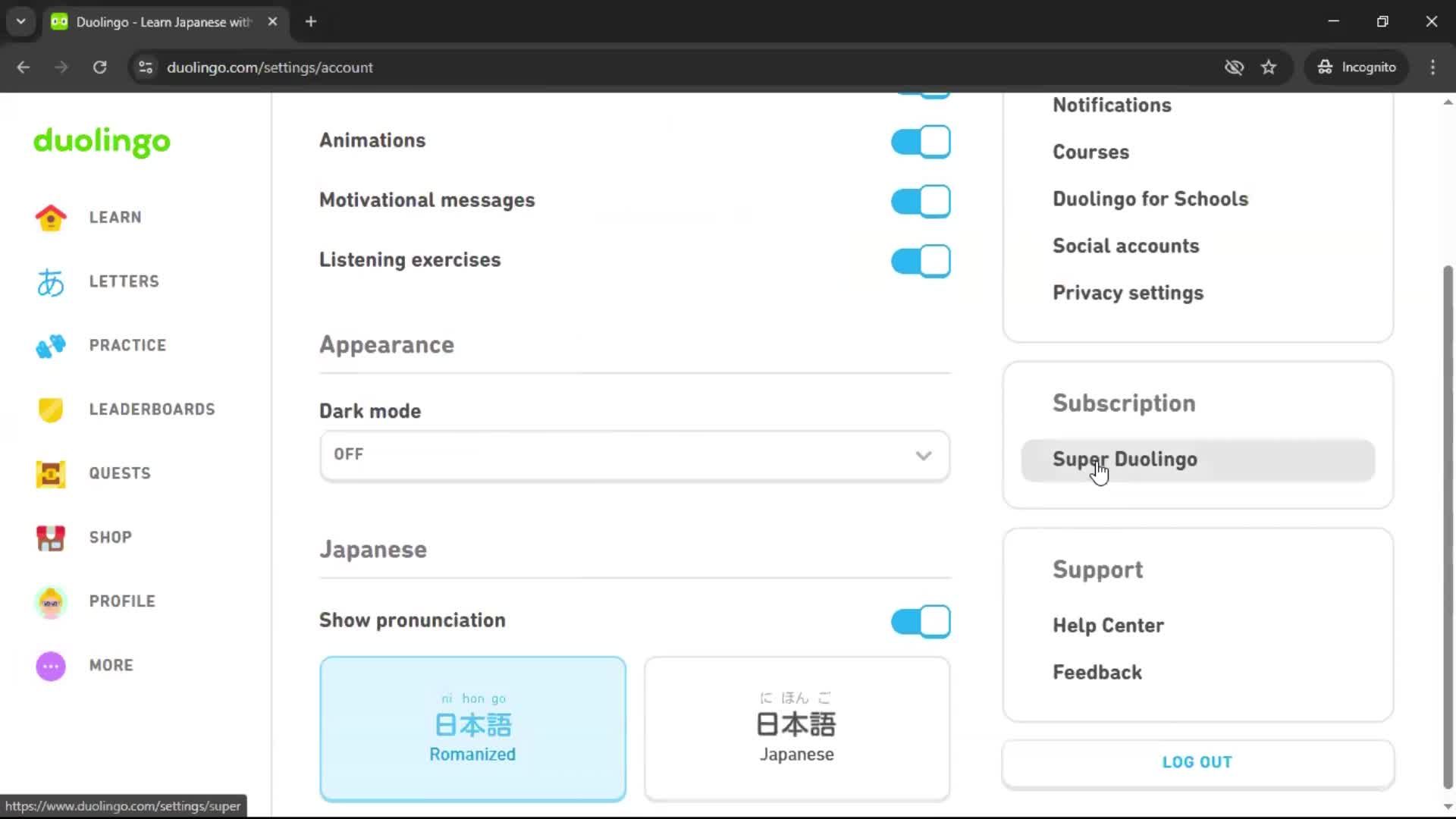Expand browser options with three-dot menu
1456x819 pixels.
point(1432,67)
